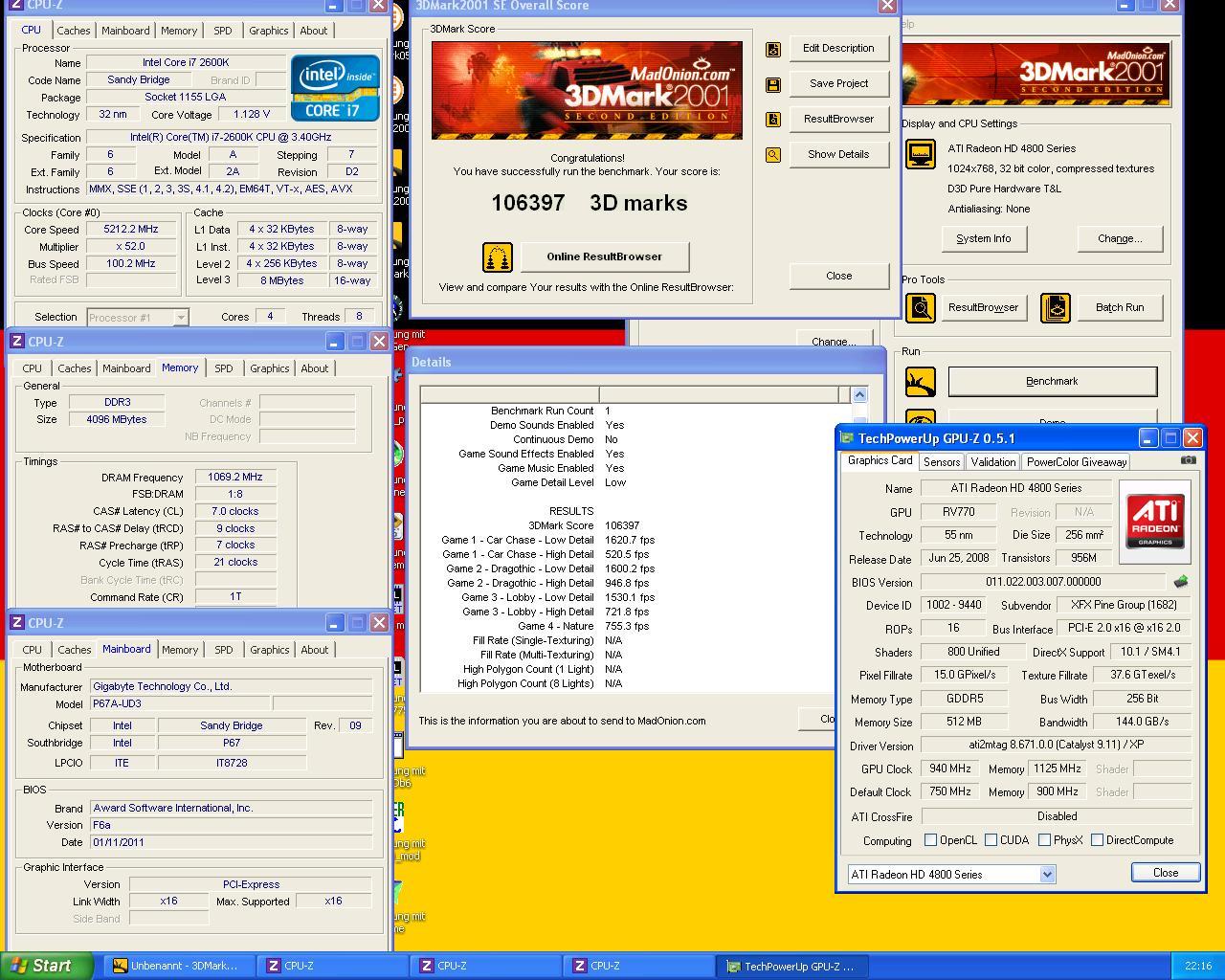1225x980 pixels.
Task: Click the Online ResultBrowser tree icon
Action: coord(497,257)
